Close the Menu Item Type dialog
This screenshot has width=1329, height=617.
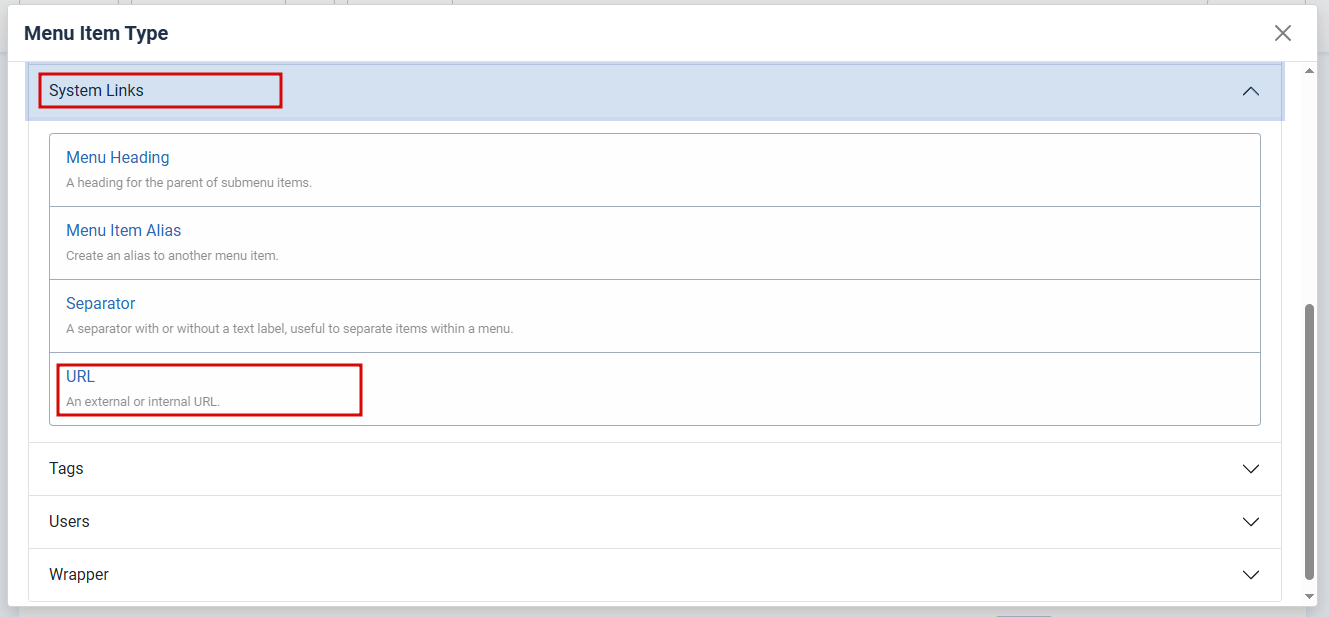tap(1283, 33)
